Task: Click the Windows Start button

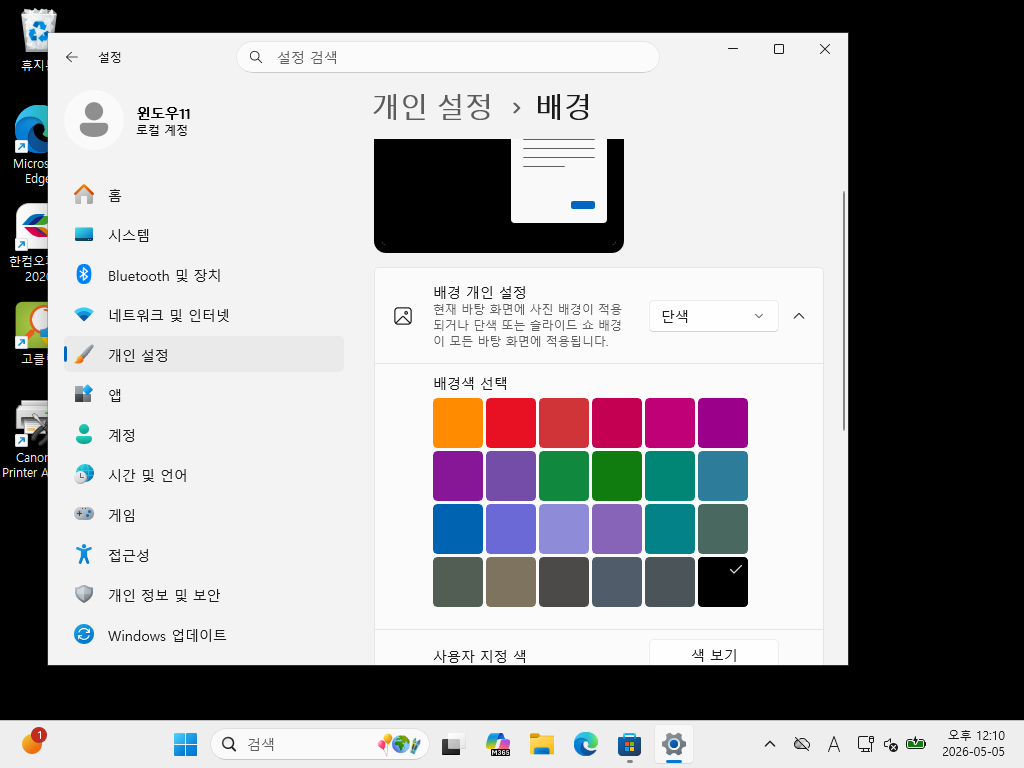Action: pyautogui.click(x=185, y=744)
